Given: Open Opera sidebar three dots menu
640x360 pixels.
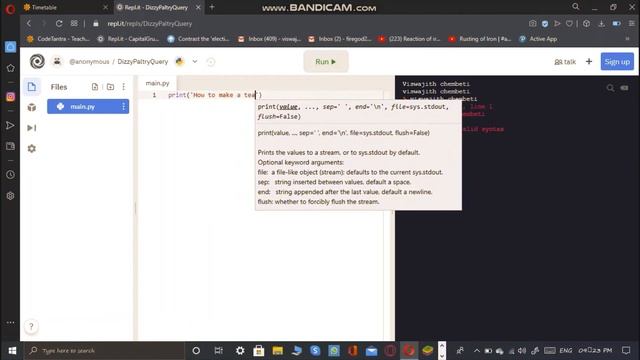Looking at the screenshot, I should (x=10, y=322).
